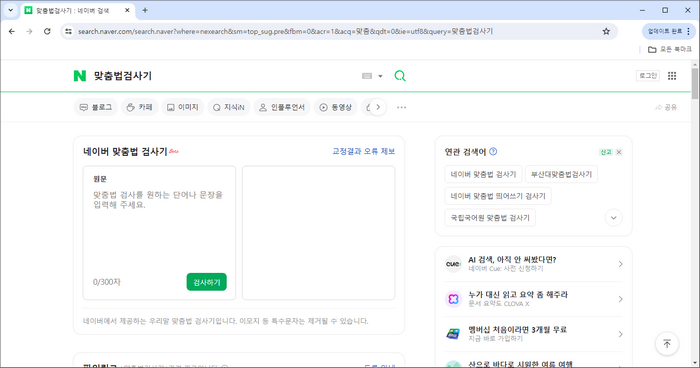Open the on-screen keyboard icon

[367, 76]
